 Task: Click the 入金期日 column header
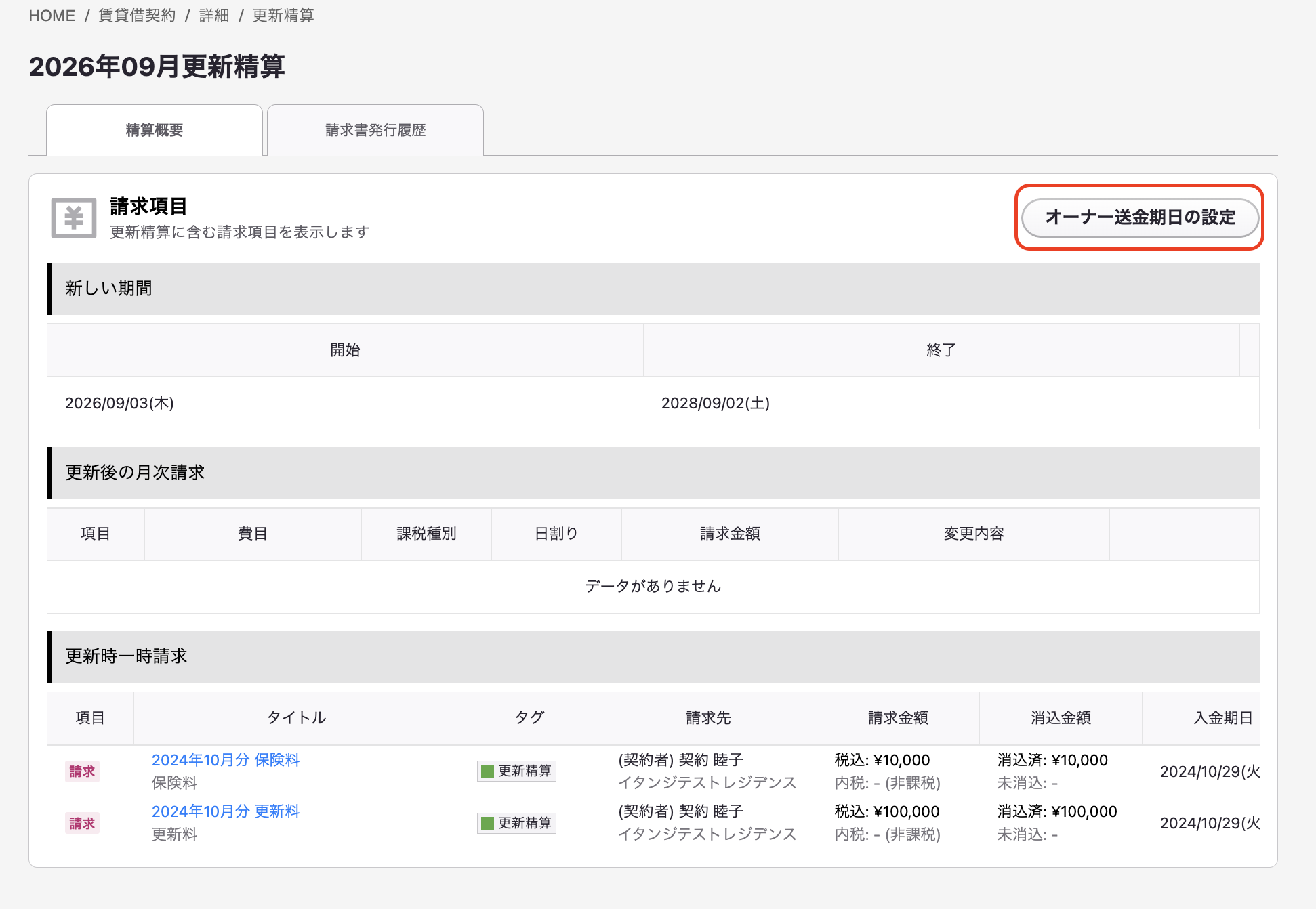pos(1201,718)
